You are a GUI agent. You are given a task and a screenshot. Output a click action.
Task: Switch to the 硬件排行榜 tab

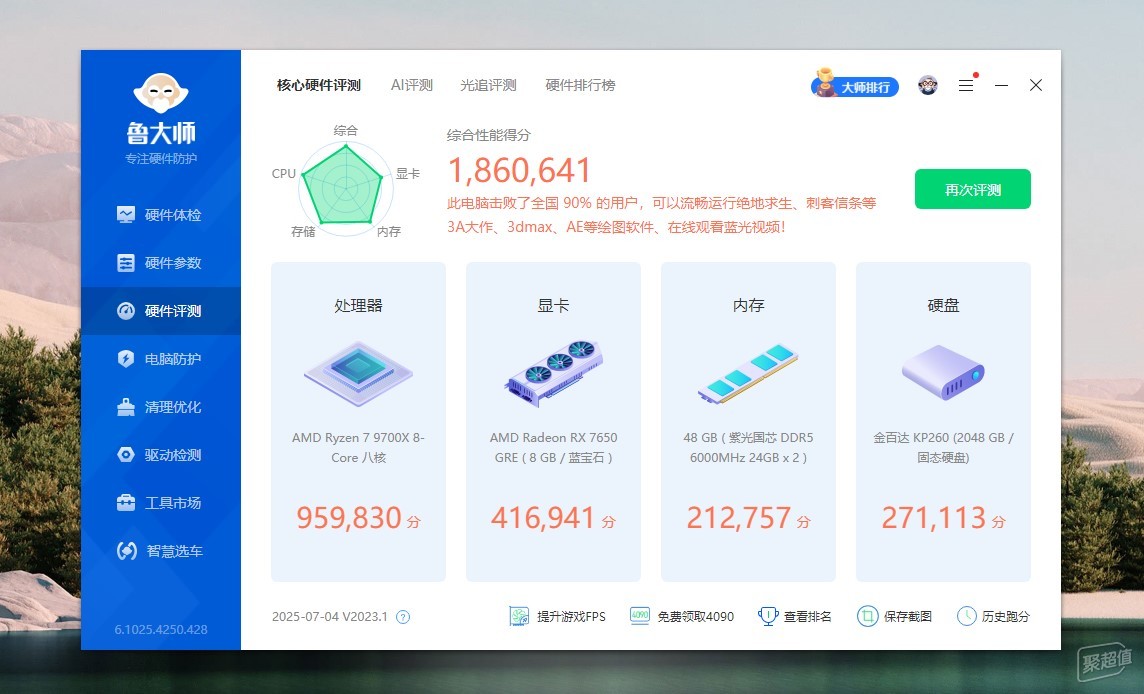[x=580, y=85]
